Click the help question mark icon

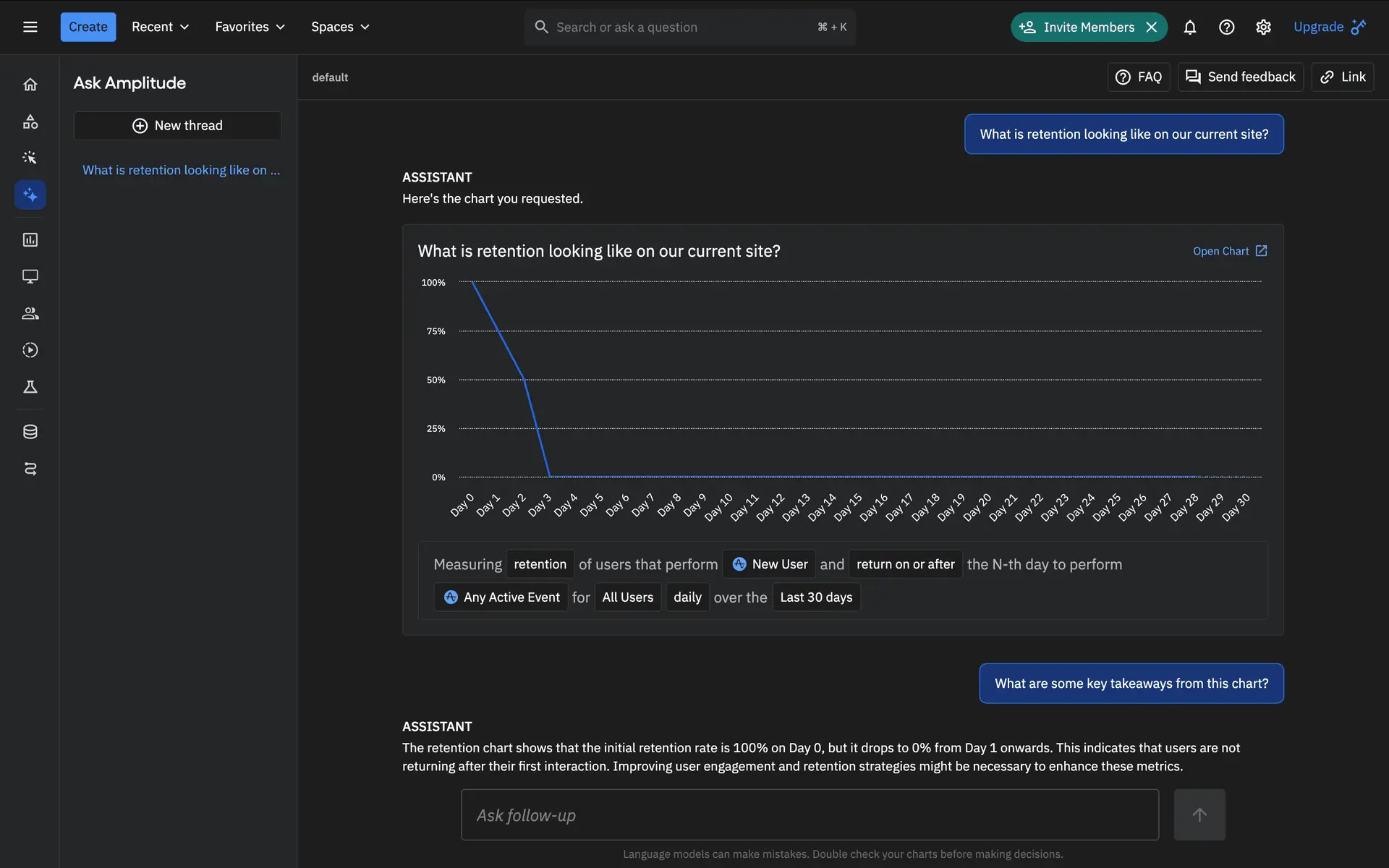(x=1226, y=27)
